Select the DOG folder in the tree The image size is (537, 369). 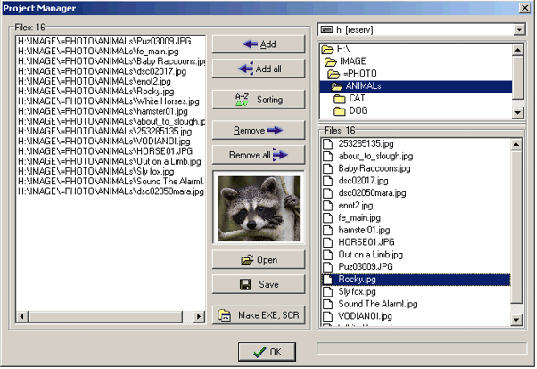click(350, 111)
